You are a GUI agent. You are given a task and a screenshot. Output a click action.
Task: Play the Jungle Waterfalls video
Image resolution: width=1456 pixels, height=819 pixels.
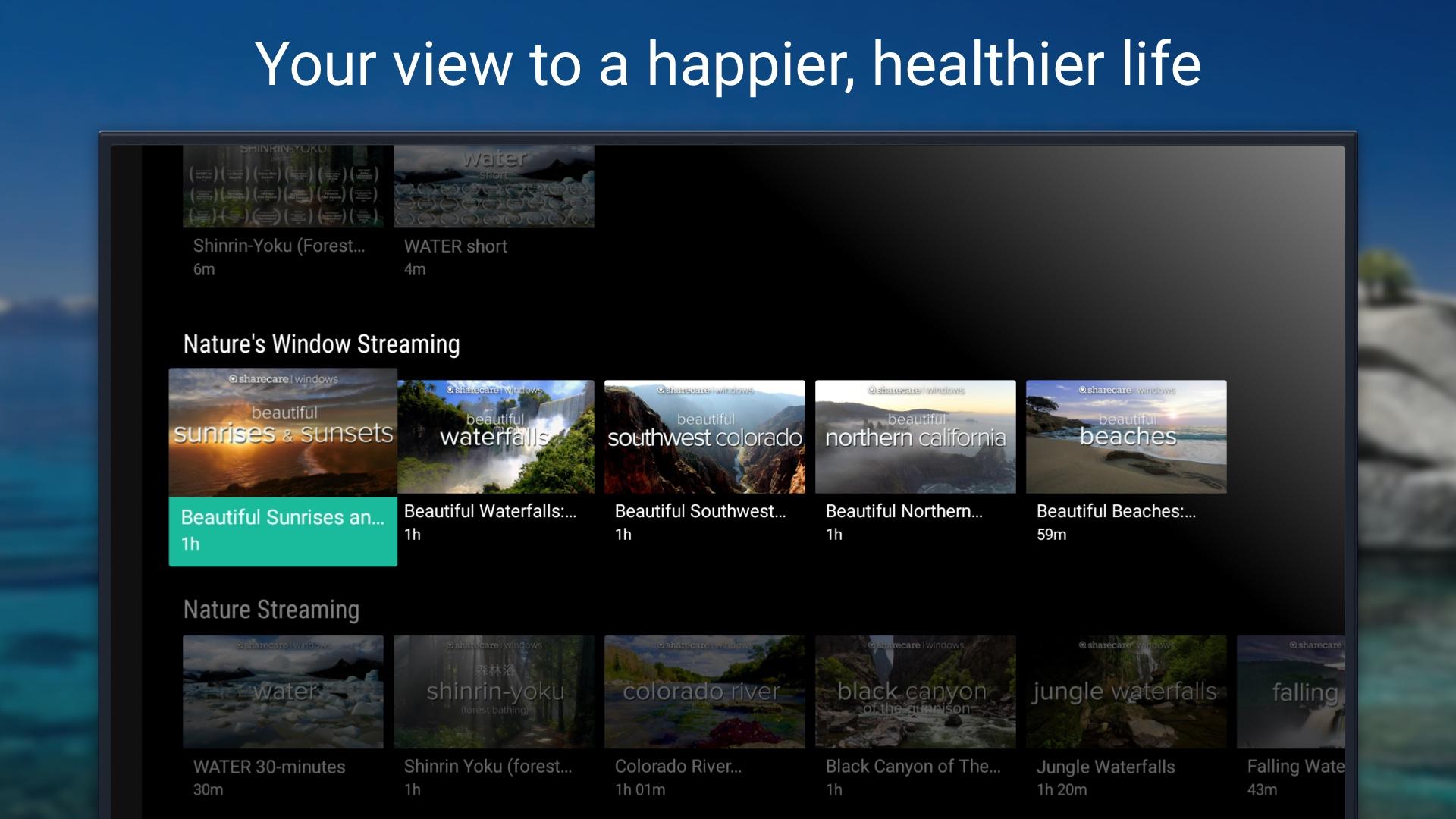coord(1126,692)
